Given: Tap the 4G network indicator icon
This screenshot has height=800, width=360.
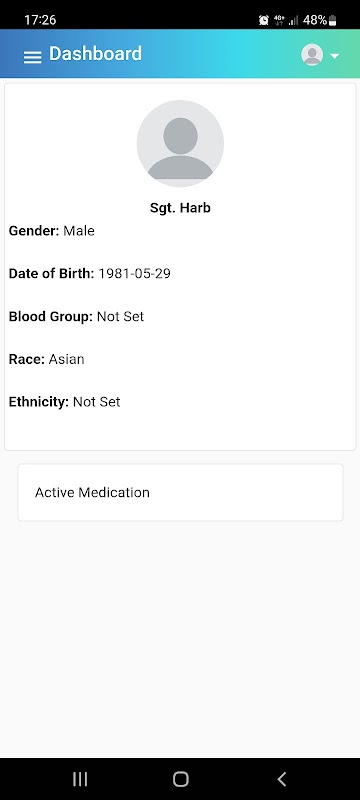Looking at the screenshot, I should coord(279,20).
